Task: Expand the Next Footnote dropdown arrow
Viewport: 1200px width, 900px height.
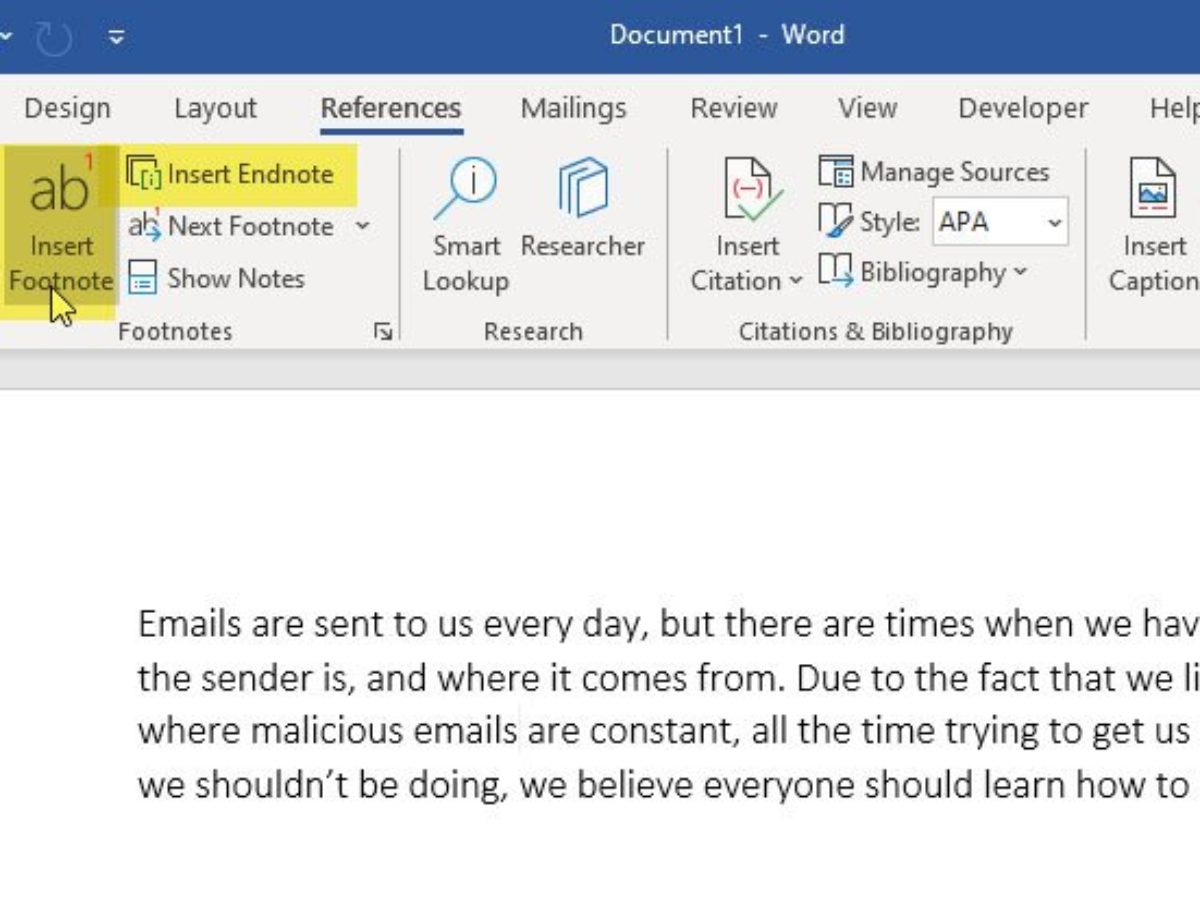Action: tap(362, 226)
